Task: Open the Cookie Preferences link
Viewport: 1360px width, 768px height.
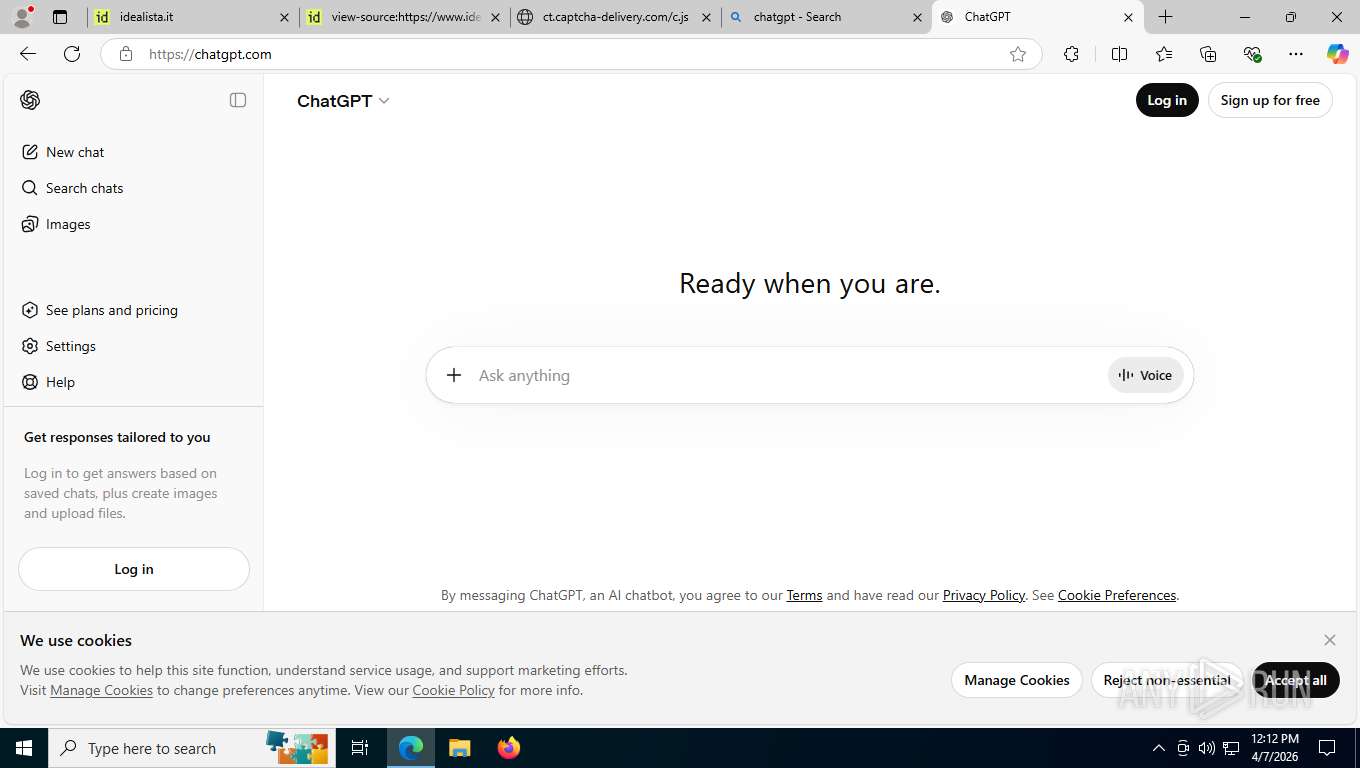Action: [1117, 595]
